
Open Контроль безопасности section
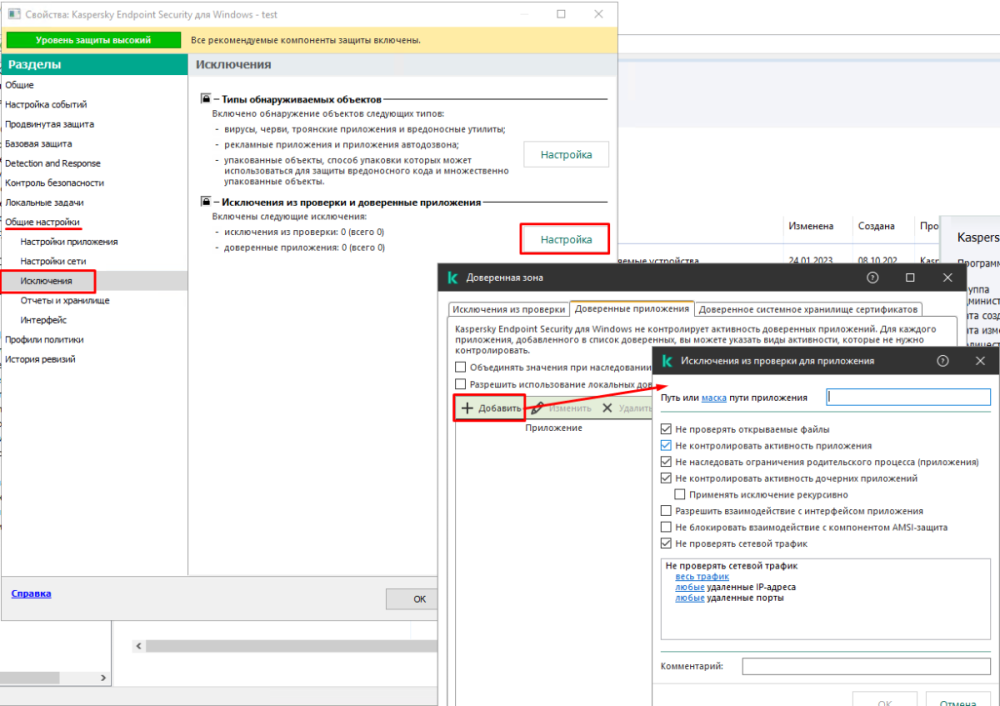[x=54, y=183]
